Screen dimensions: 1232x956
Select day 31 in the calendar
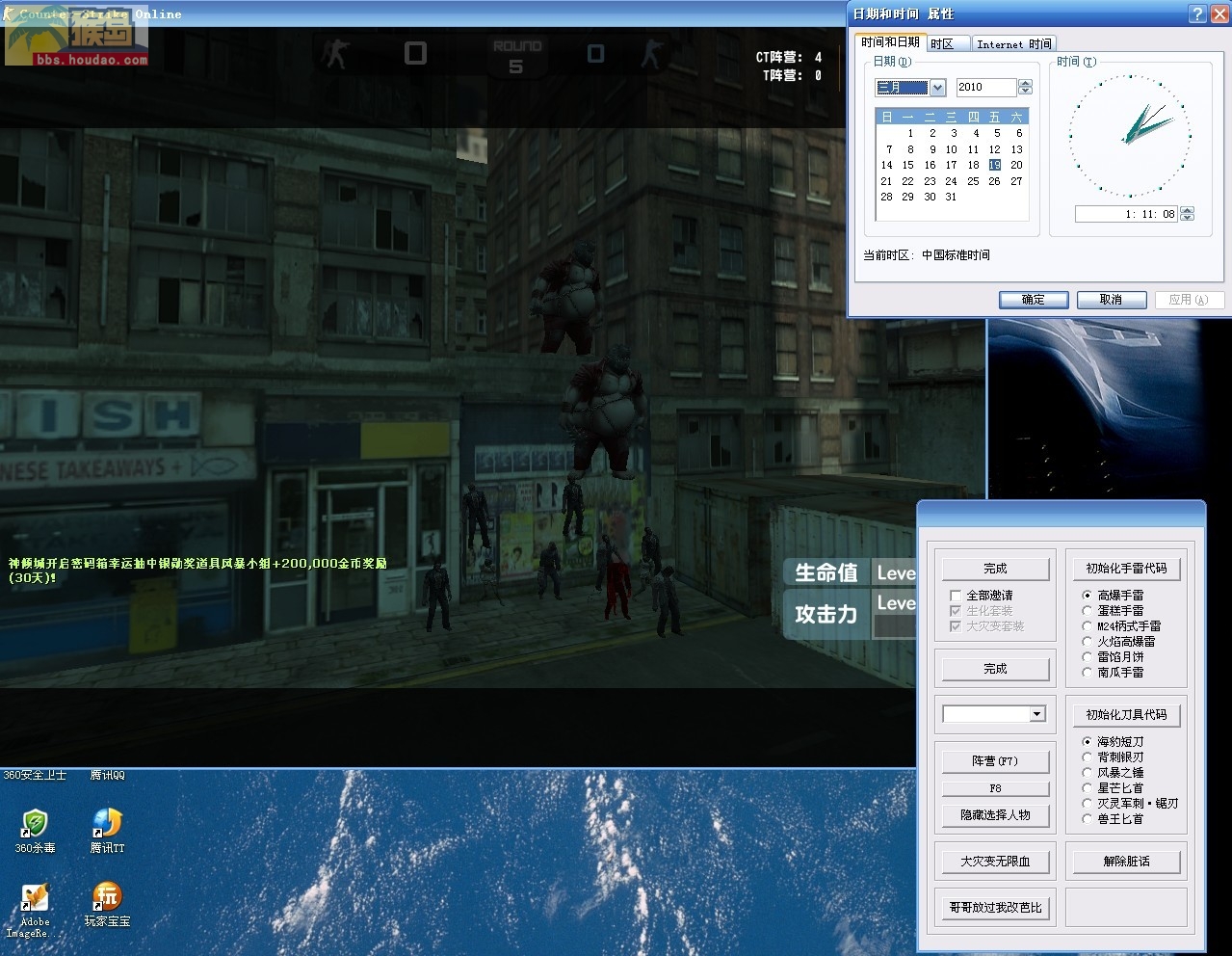tap(952, 197)
